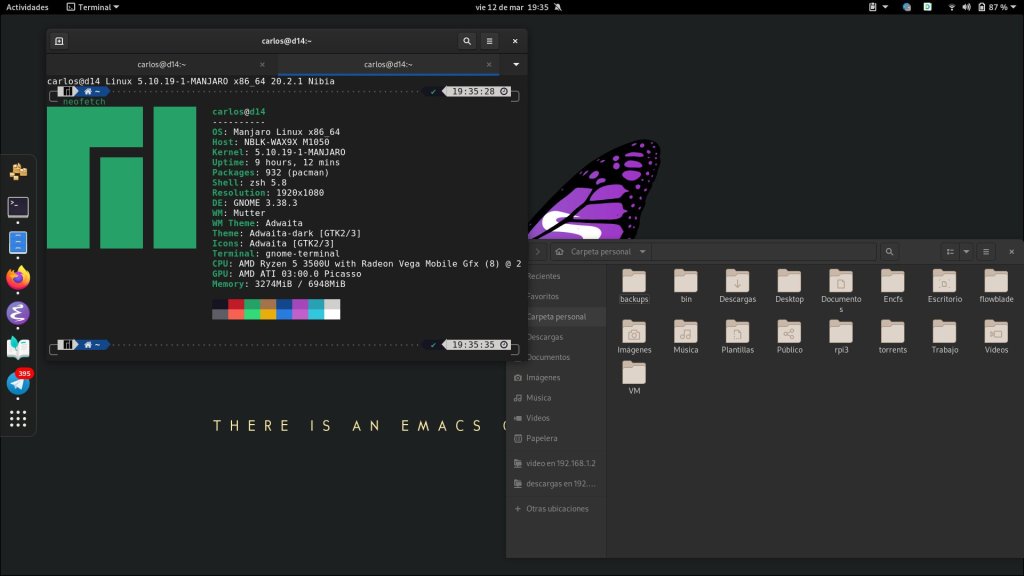Open a new tab in the terminal
The width and height of the screenshot is (1024, 576).
59,41
